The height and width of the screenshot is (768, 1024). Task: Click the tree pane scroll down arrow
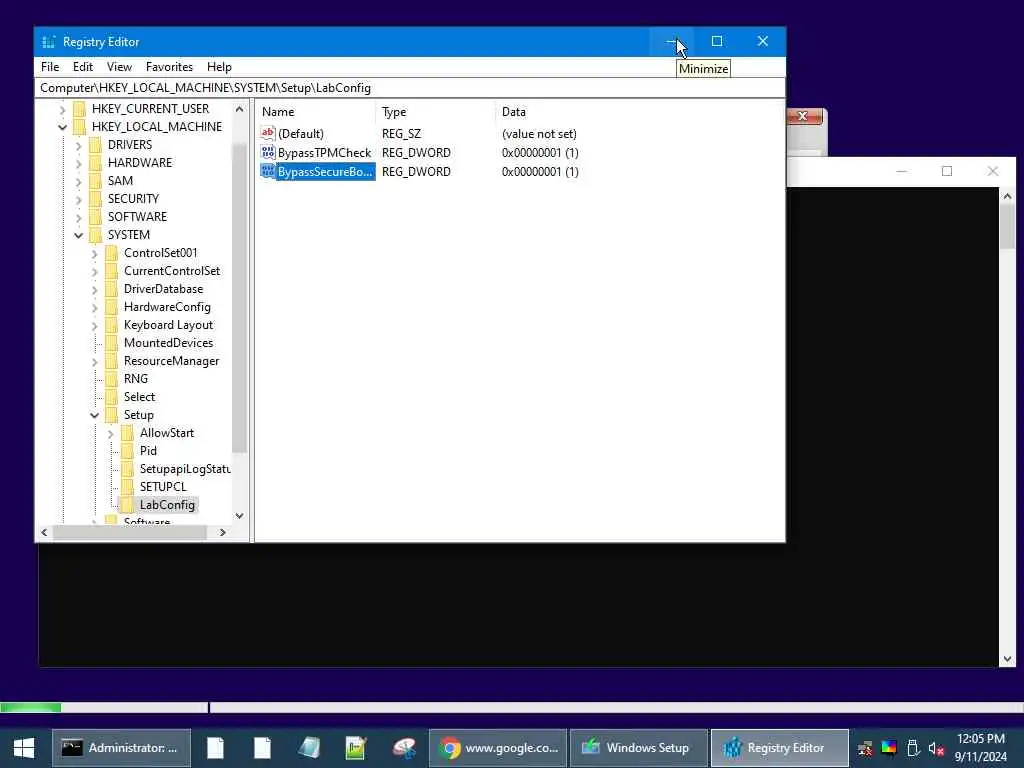coord(239,516)
